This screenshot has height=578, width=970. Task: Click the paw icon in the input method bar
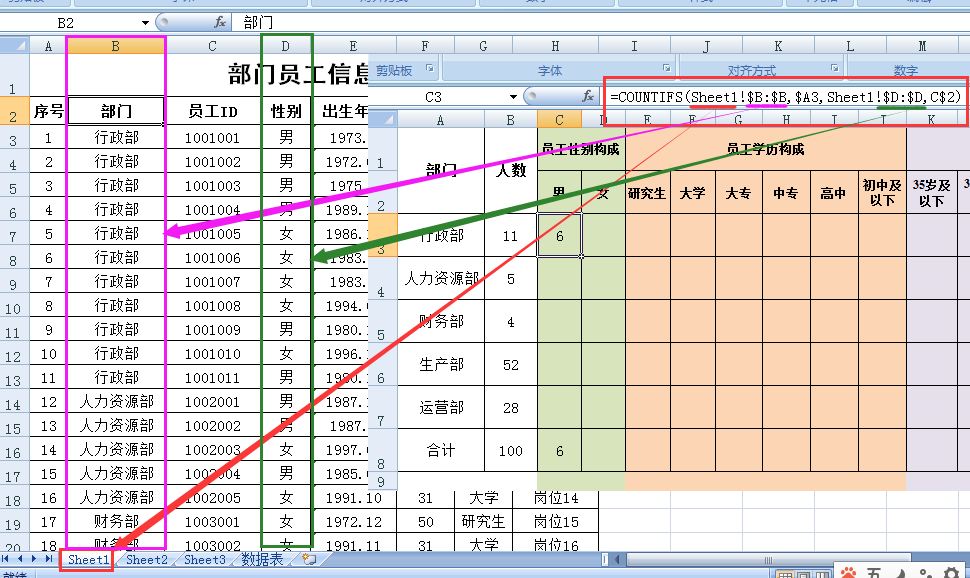point(848,573)
